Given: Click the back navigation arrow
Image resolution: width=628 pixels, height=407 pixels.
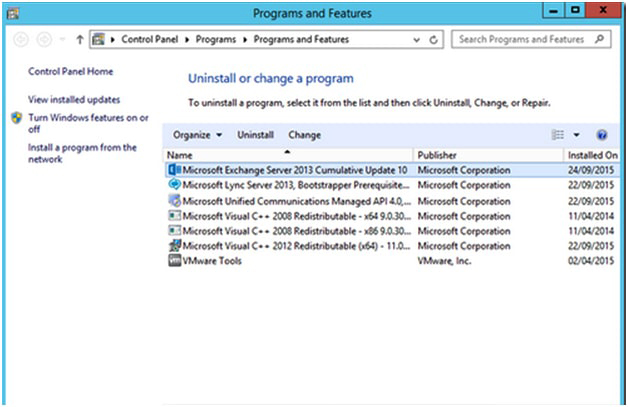Looking at the screenshot, I should click(x=21, y=39).
